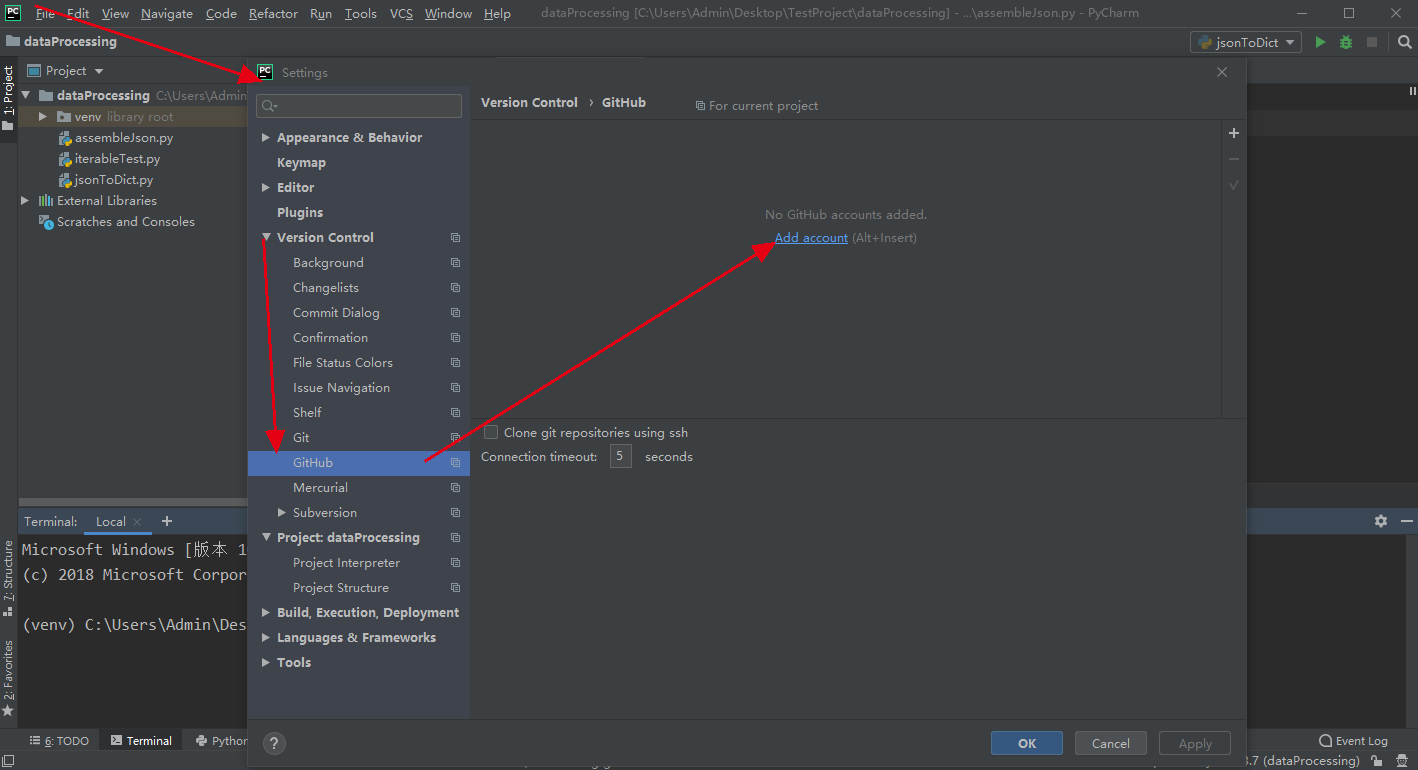Click minus icon to remove account
1418x770 pixels.
click(x=1234, y=159)
